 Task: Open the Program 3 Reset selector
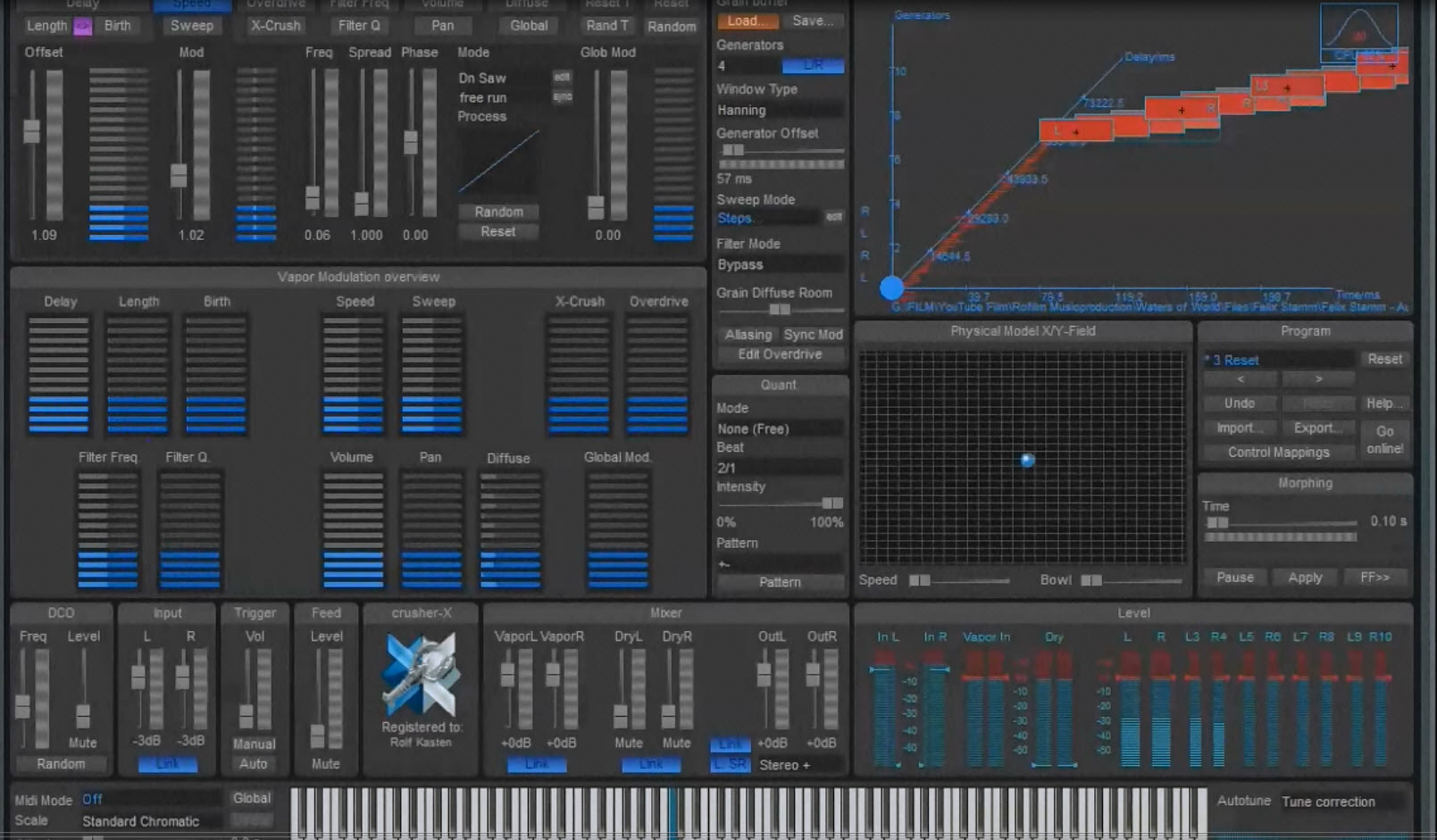(1278, 360)
